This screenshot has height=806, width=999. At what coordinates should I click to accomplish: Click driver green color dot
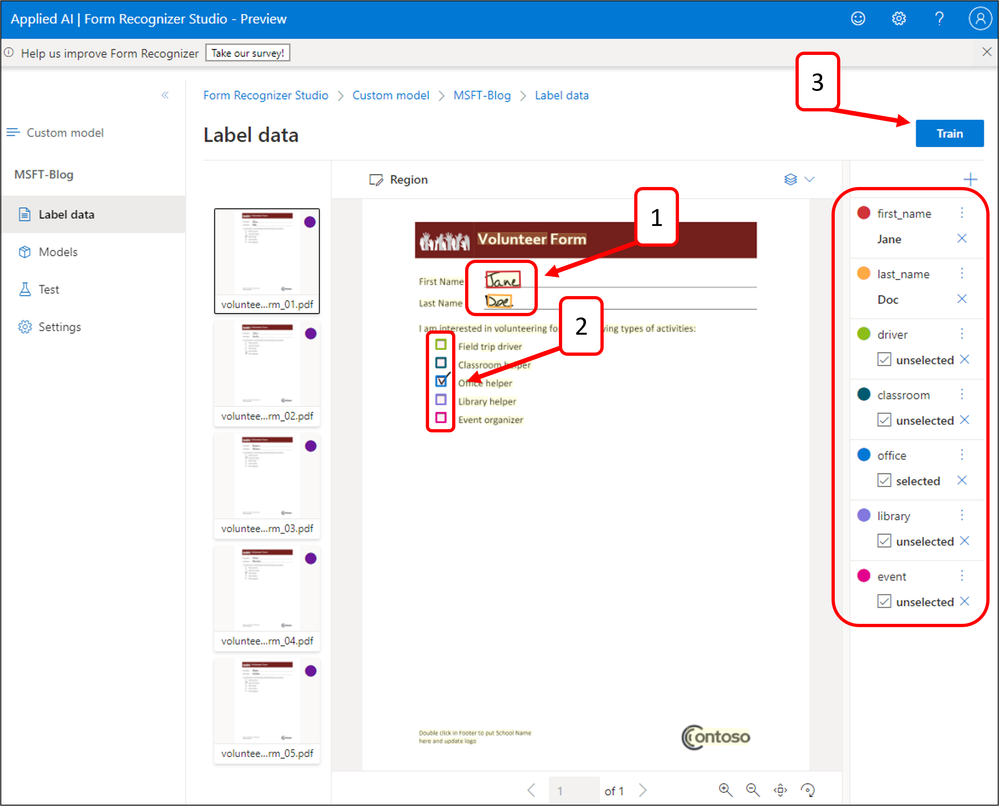click(863, 334)
